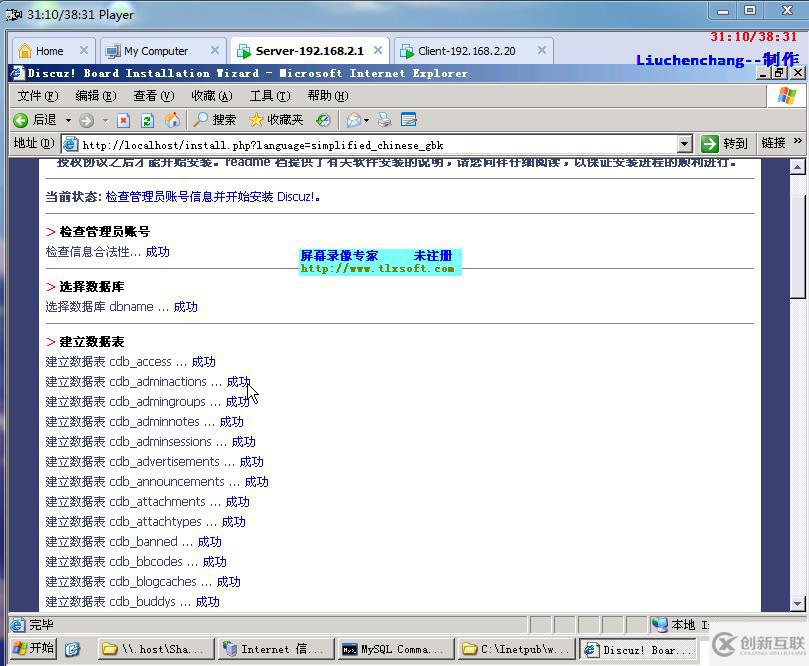Open the 查看(V) menu
Viewport: 809px width, 666px height.
[x=154, y=96]
